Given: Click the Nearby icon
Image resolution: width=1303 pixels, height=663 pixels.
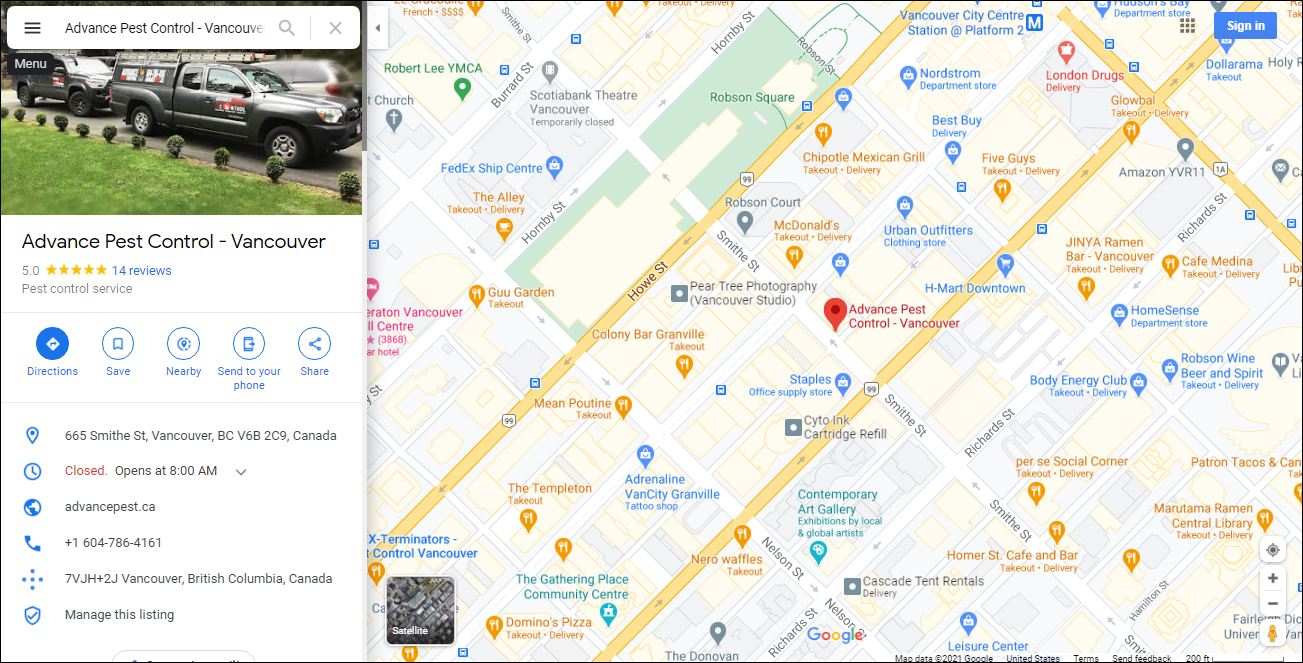Looking at the screenshot, I should [x=183, y=344].
